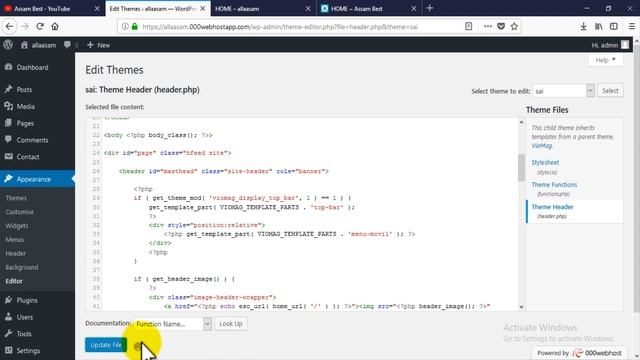
Task: Open the admin user avatar
Action: tap(625, 45)
